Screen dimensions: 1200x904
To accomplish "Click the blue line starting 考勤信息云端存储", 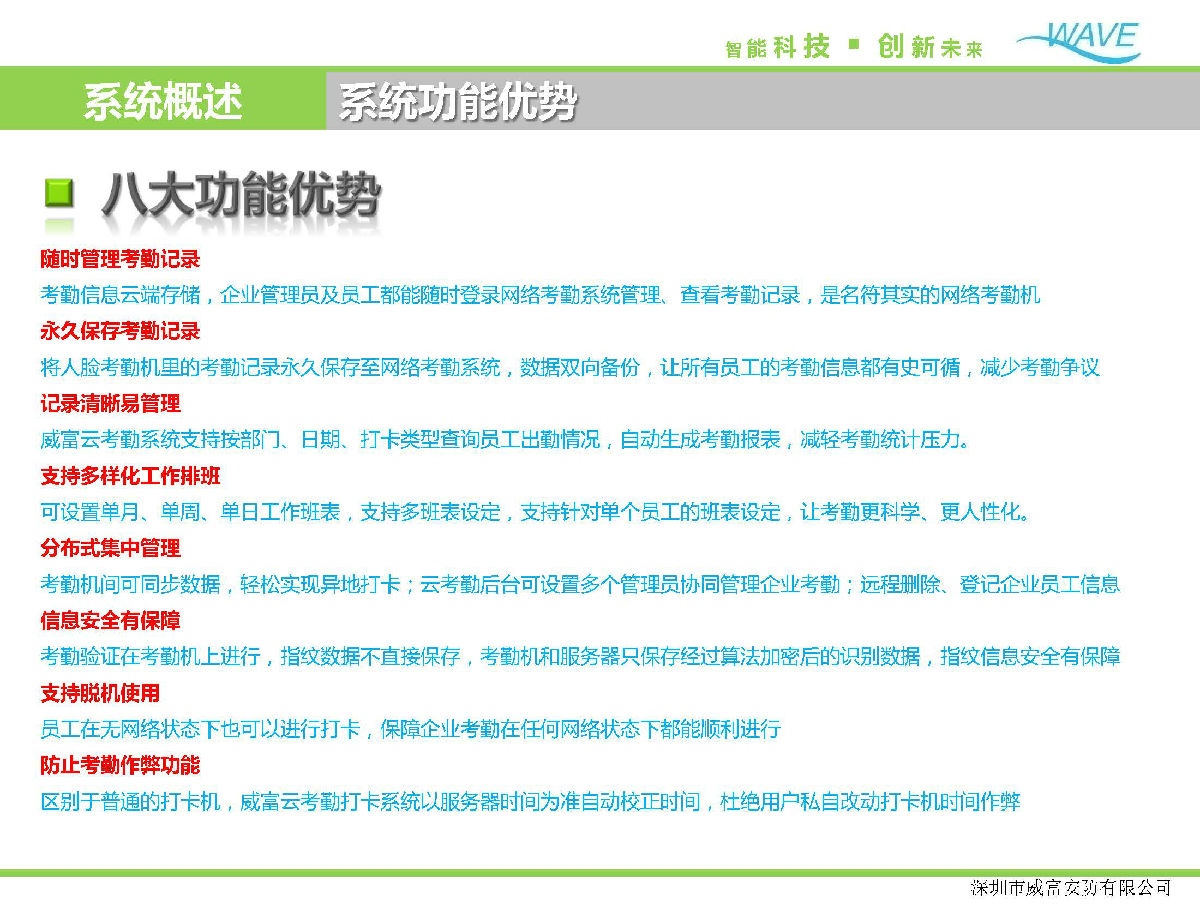I will click(540, 295).
